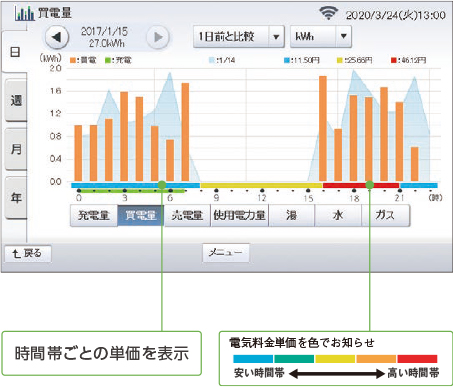
Task: Click the Wi-Fi signal status icon
Action: [x=328, y=13]
